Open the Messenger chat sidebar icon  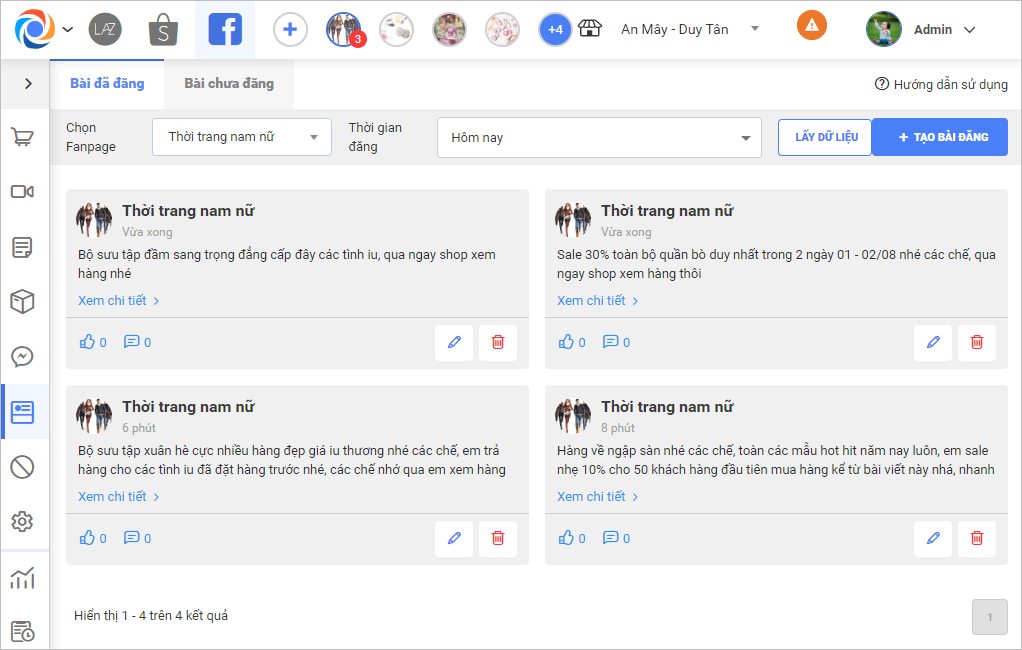point(23,357)
